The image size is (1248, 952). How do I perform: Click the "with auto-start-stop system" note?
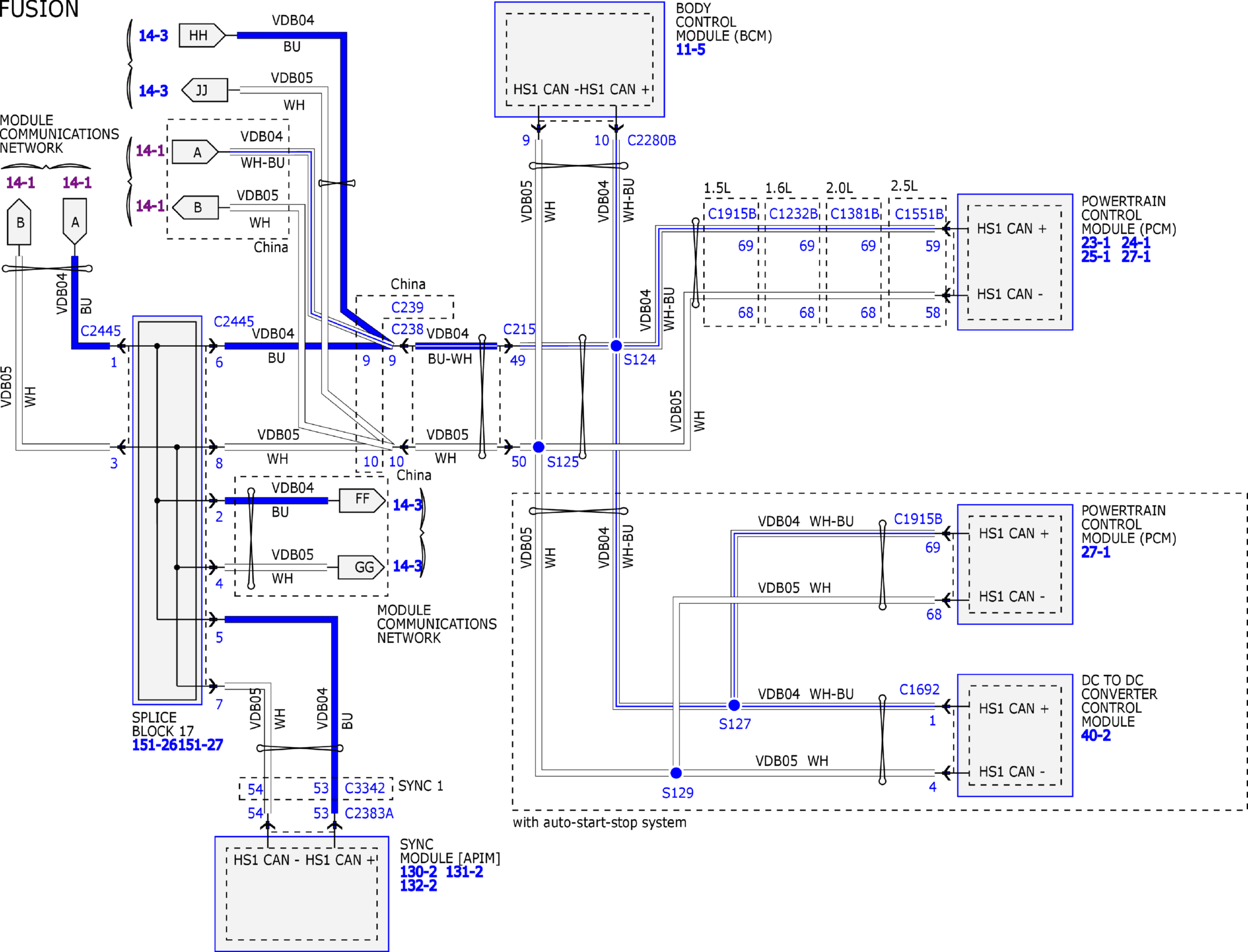(x=599, y=823)
